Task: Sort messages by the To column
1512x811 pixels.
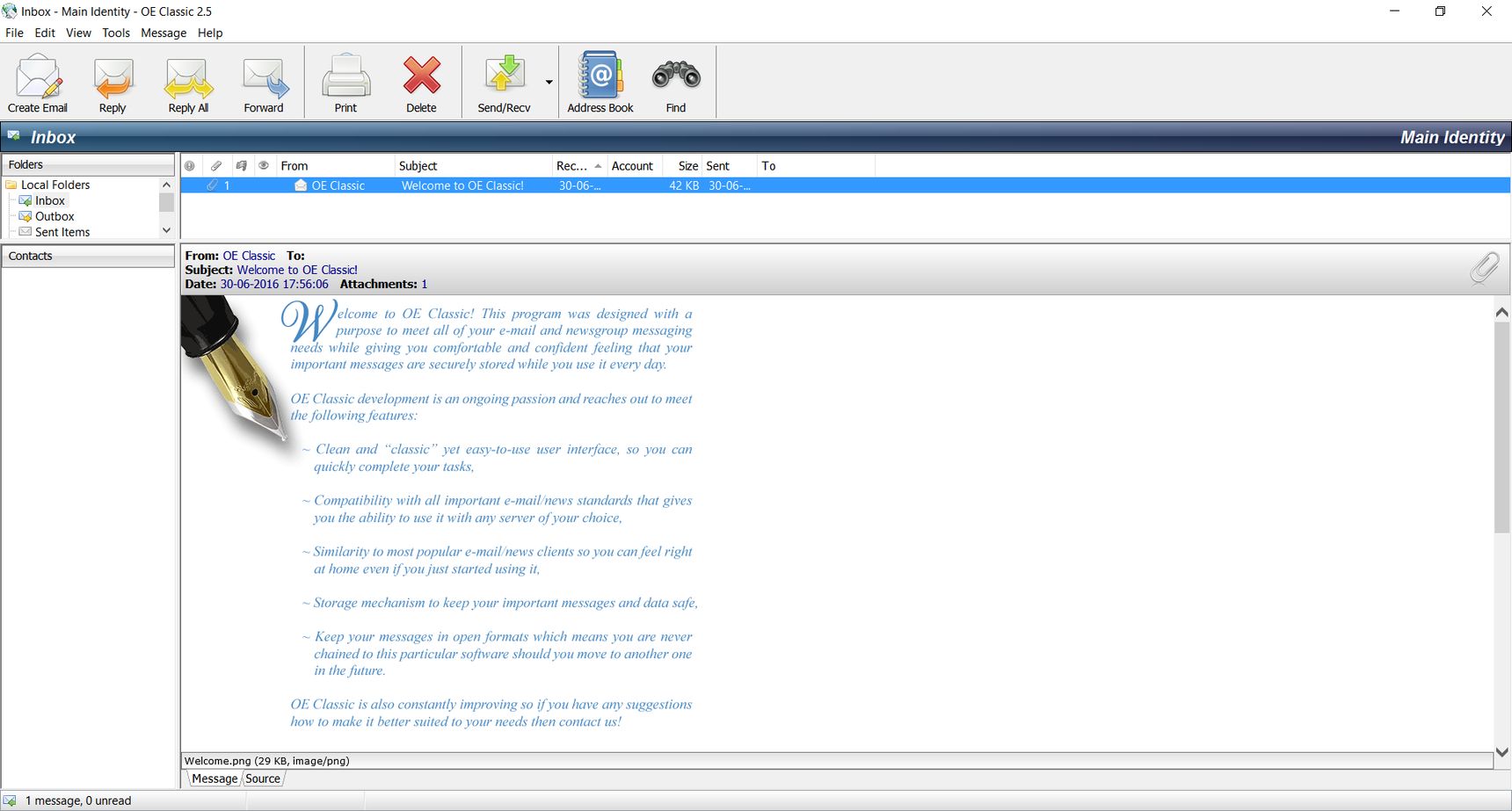Action: click(816, 165)
